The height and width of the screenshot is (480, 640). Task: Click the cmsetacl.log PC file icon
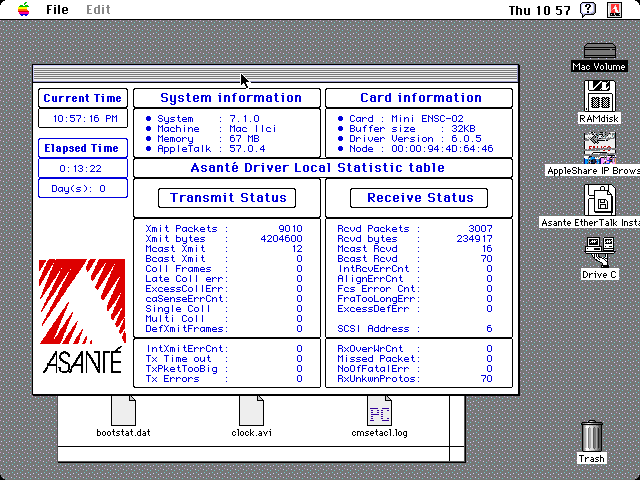tap(380, 410)
